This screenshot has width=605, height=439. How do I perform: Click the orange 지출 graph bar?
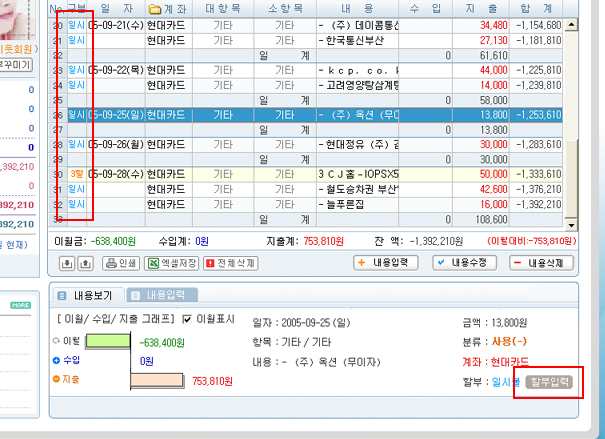[158, 380]
